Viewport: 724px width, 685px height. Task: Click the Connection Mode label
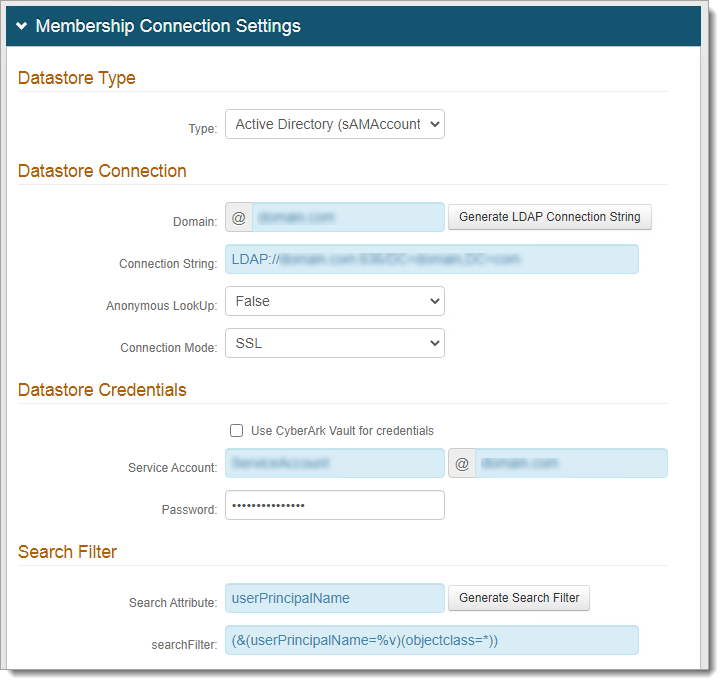coord(169,348)
